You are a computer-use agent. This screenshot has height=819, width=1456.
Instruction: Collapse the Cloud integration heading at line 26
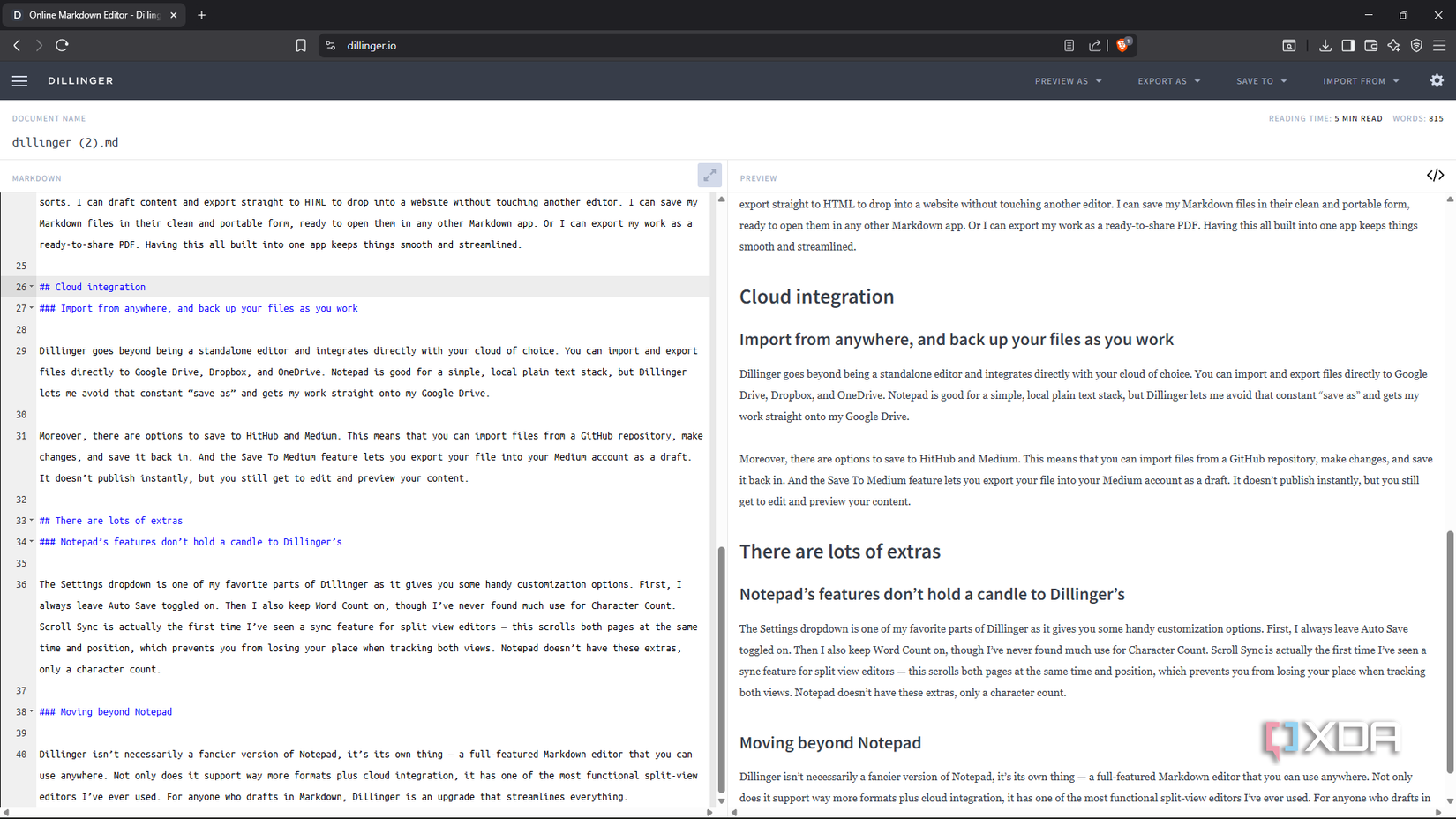[x=31, y=287]
